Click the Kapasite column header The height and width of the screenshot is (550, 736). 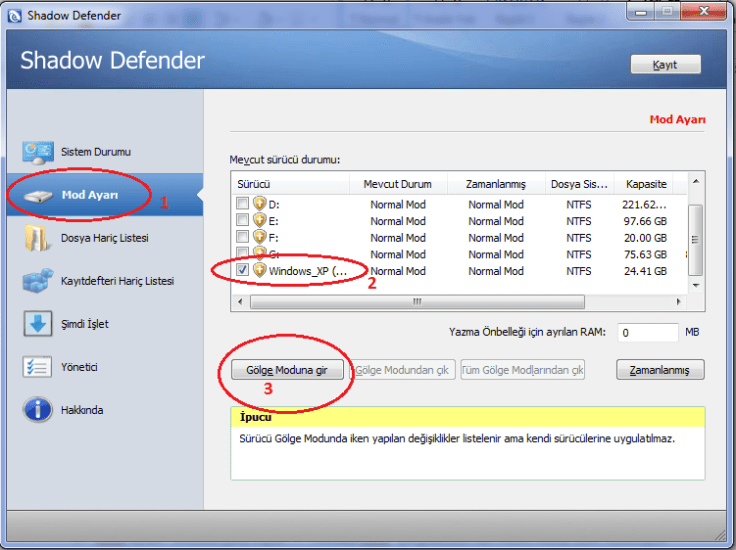(646, 184)
